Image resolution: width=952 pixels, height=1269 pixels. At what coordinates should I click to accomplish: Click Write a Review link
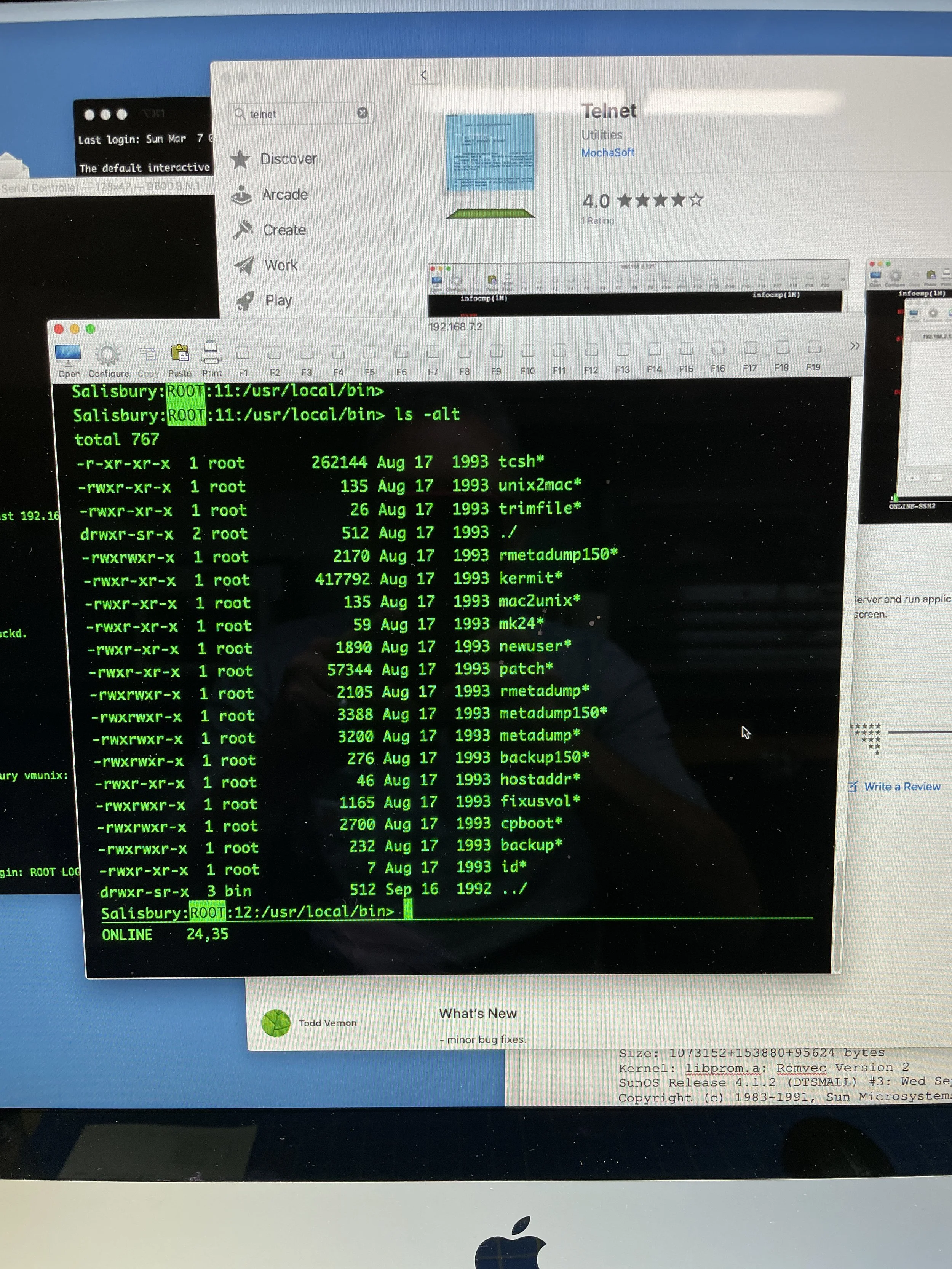pyautogui.click(x=901, y=787)
